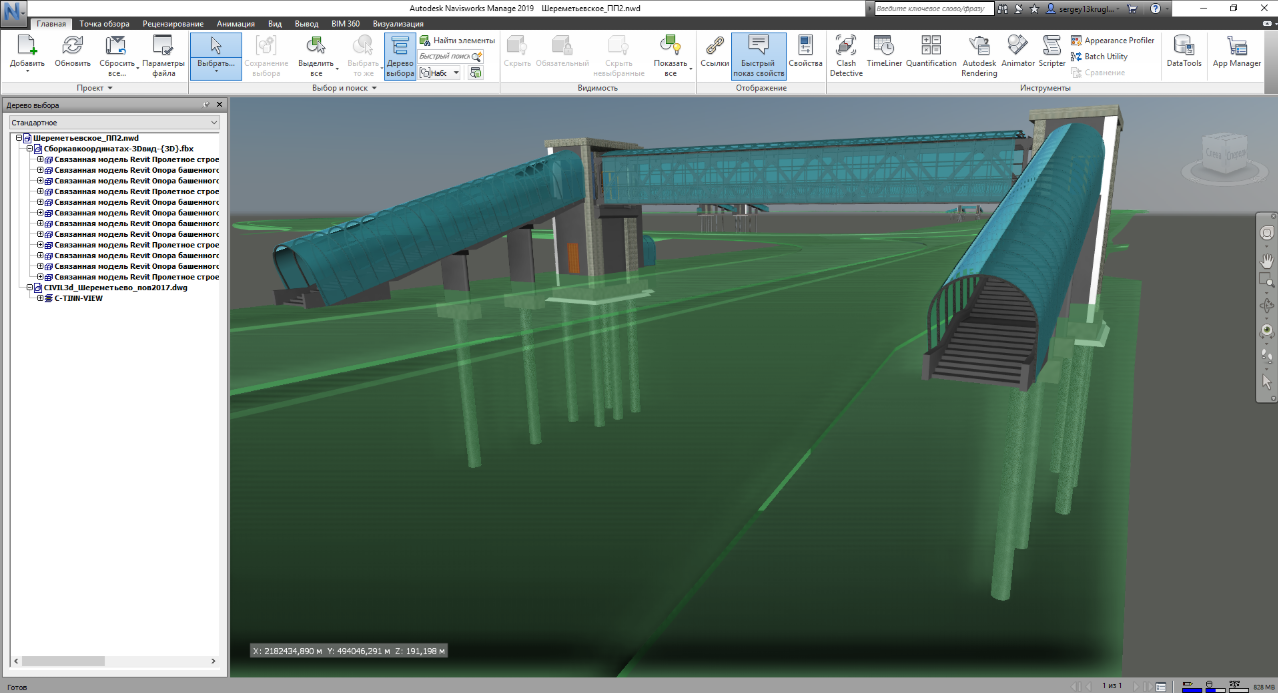This screenshot has width=1278, height=693.
Task: Click the ViewCube in the 3D viewport
Action: (x=1221, y=157)
